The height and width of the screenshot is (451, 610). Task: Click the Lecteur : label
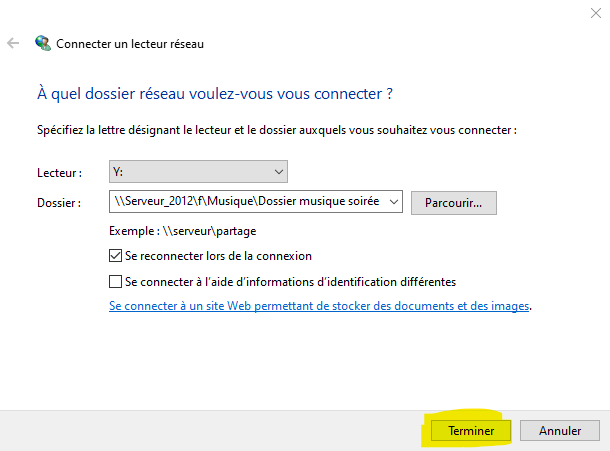point(60,173)
